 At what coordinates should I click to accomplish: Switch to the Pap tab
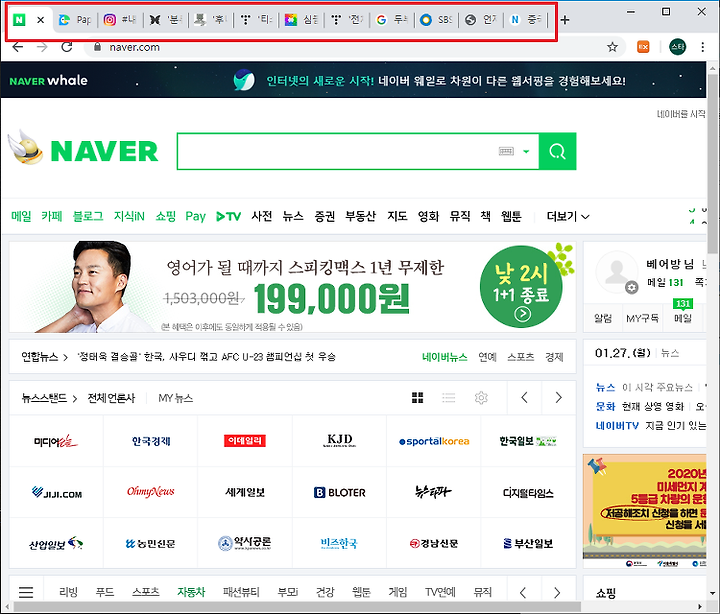(75, 20)
